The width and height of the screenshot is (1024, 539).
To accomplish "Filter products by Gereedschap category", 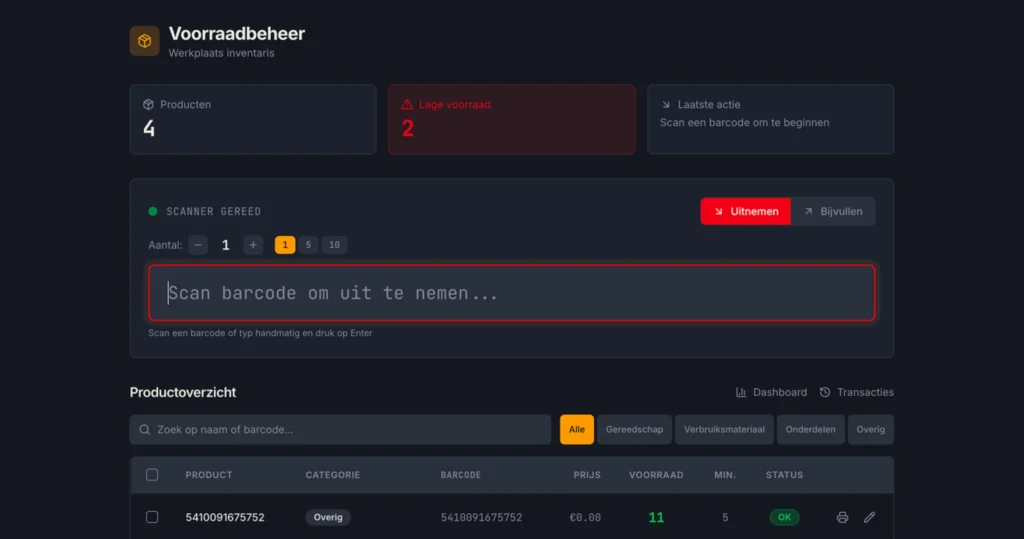I will [x=634, y=429].
